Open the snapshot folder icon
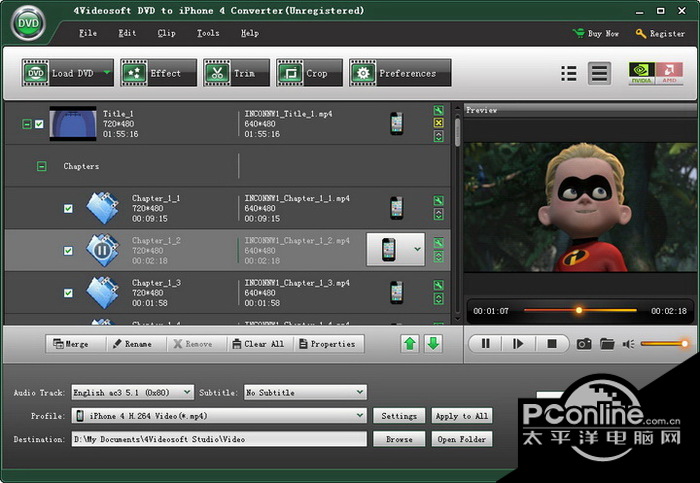This screenshot has height=483, width=700. 607,344
